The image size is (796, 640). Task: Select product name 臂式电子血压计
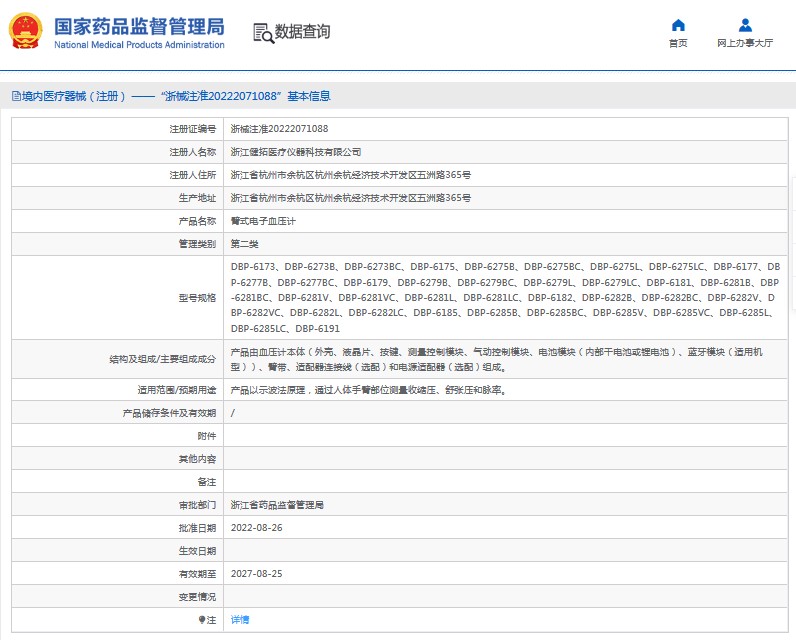263,221
